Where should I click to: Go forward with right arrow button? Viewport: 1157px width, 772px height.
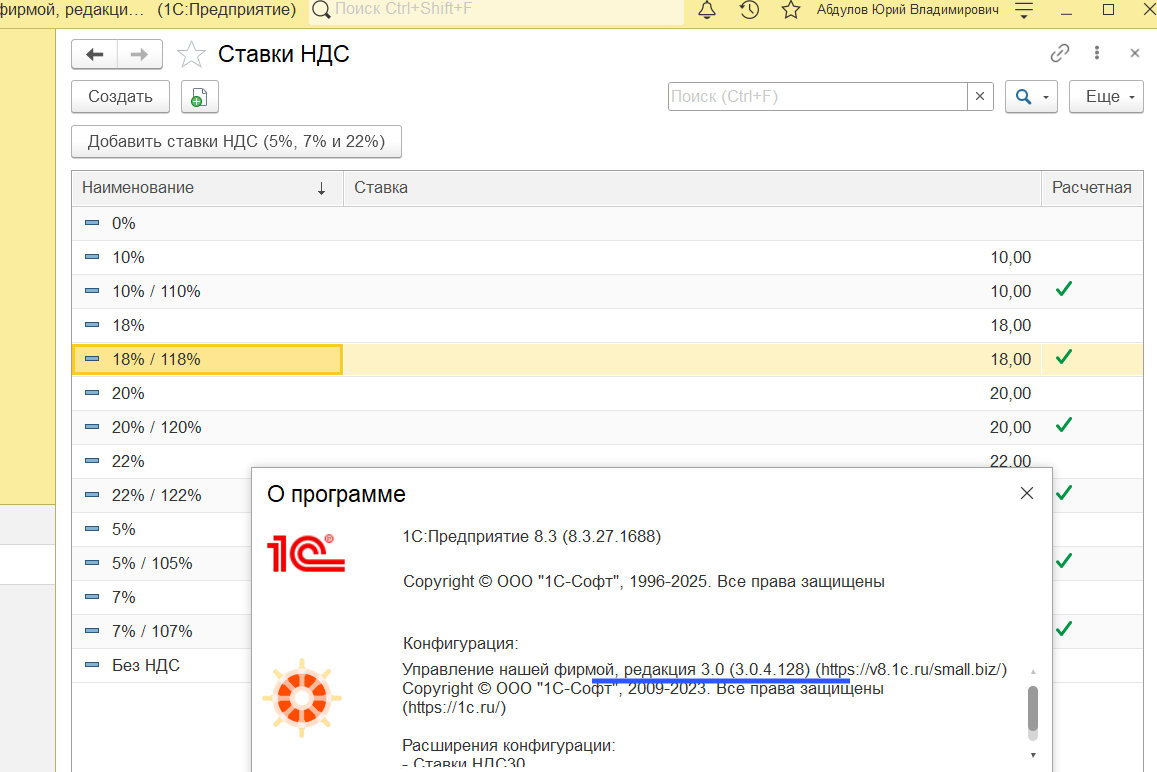pos(139,54)
